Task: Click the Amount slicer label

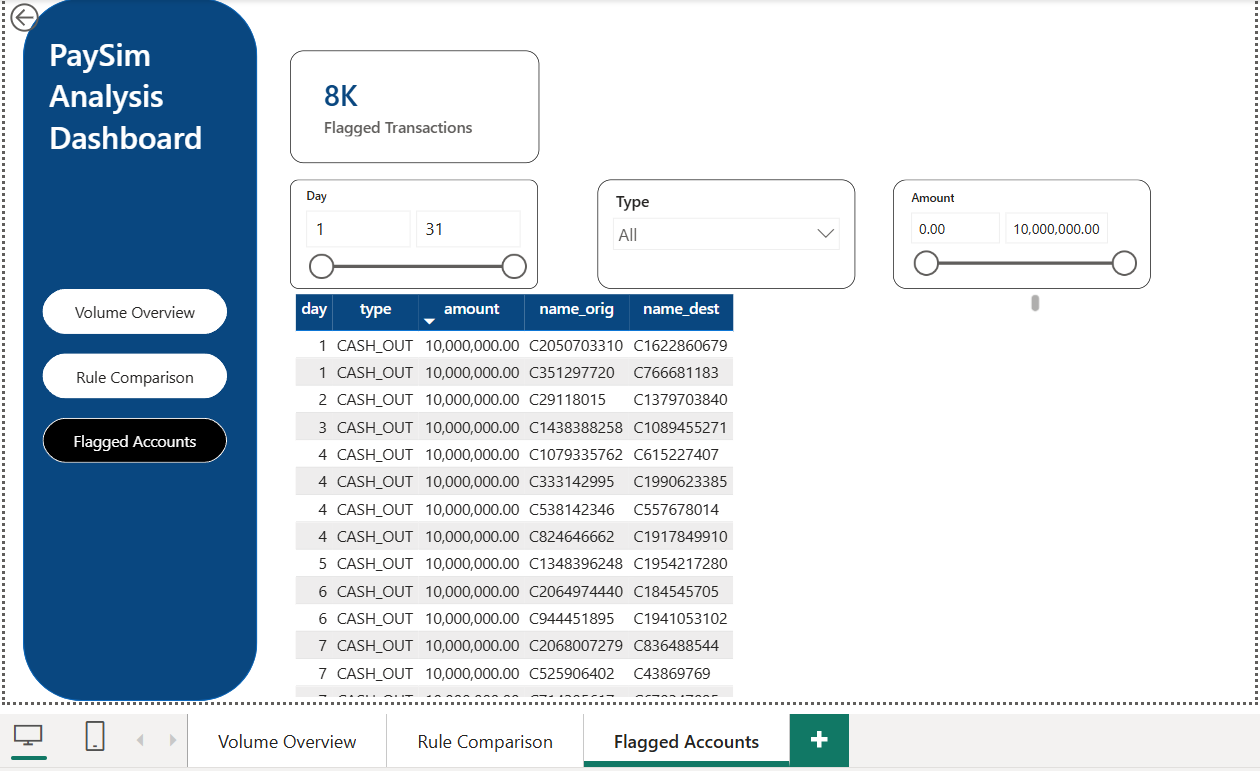Action: [933, 198]
